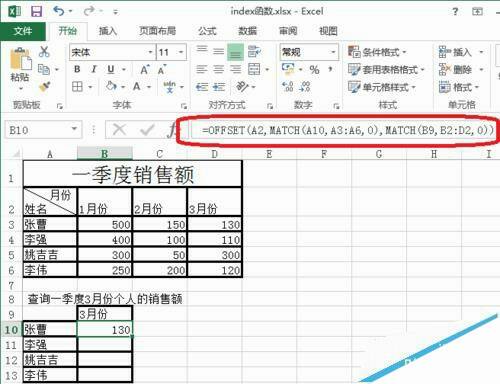
Task: Open 单元格样式 cell styles dropdown
Action: 382,87
